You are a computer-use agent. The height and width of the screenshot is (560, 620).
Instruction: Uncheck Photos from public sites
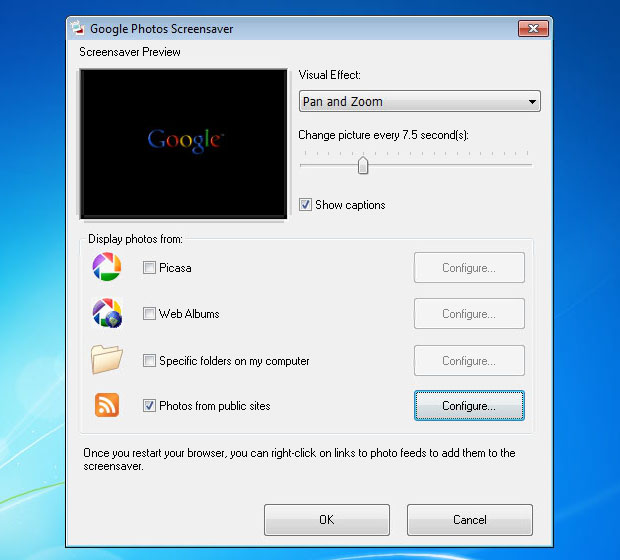pos(149,406)
